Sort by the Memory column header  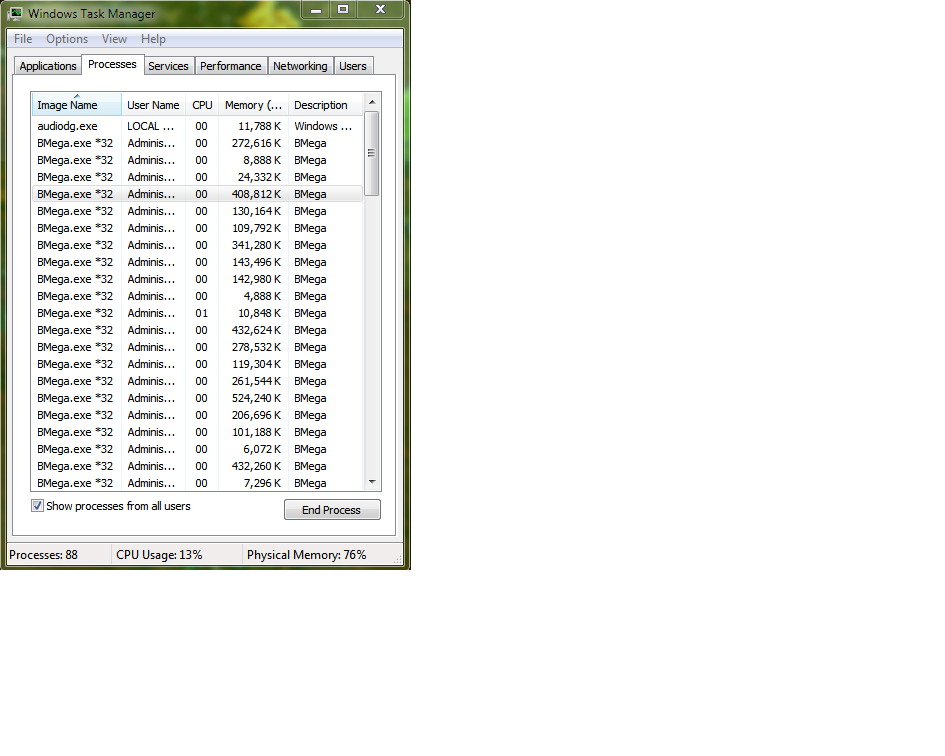(253, 105)
